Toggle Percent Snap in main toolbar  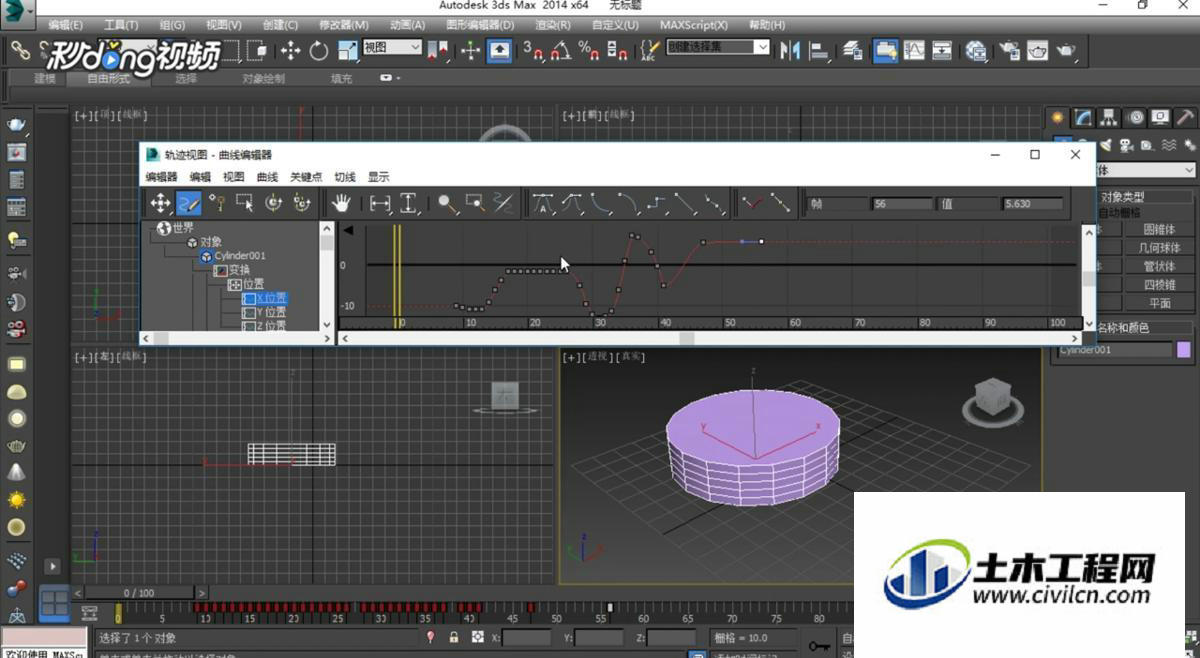pyautogui.click(x=589, y=50)
